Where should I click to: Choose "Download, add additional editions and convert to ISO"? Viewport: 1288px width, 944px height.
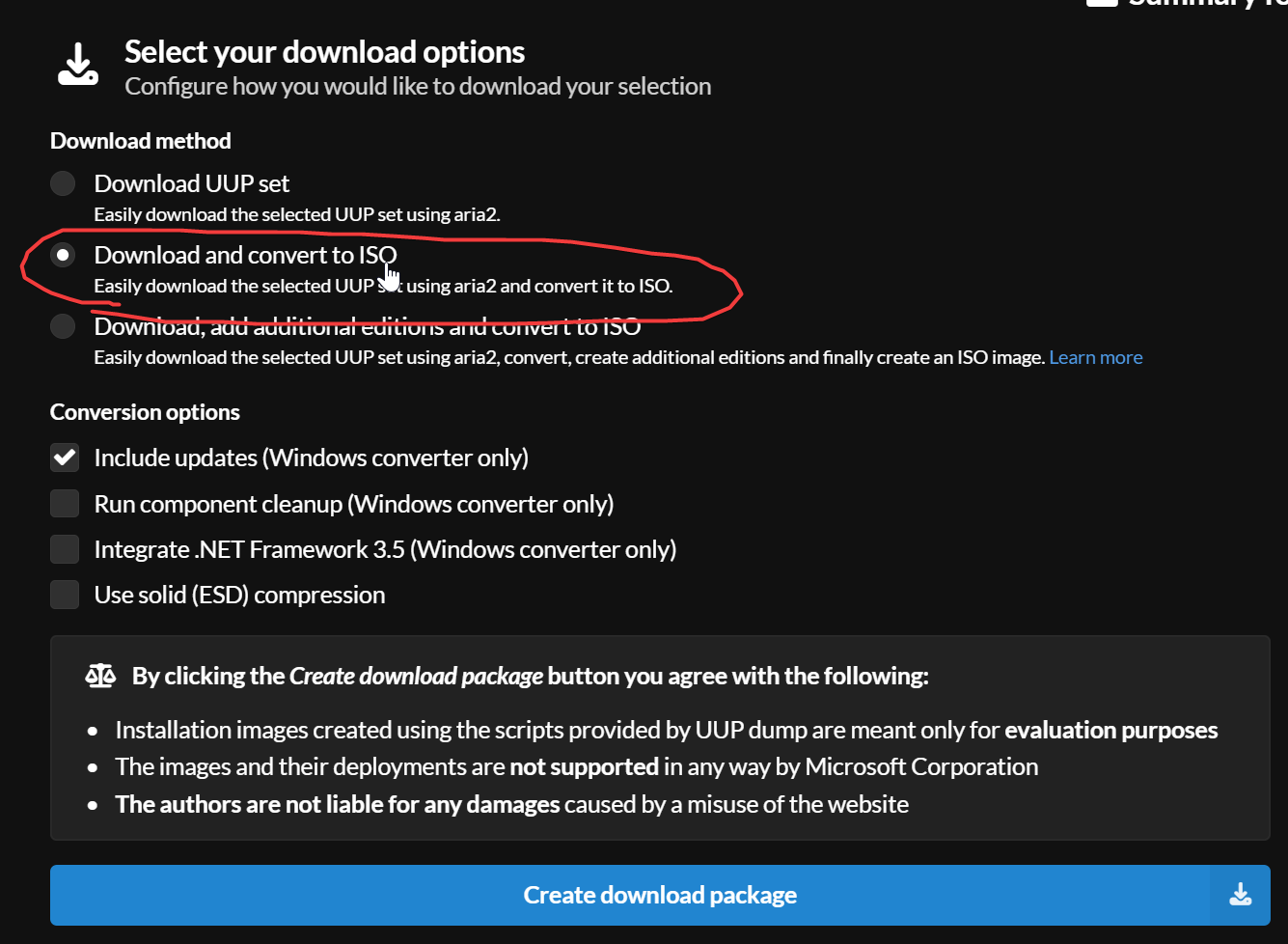[x=62, y=326]
